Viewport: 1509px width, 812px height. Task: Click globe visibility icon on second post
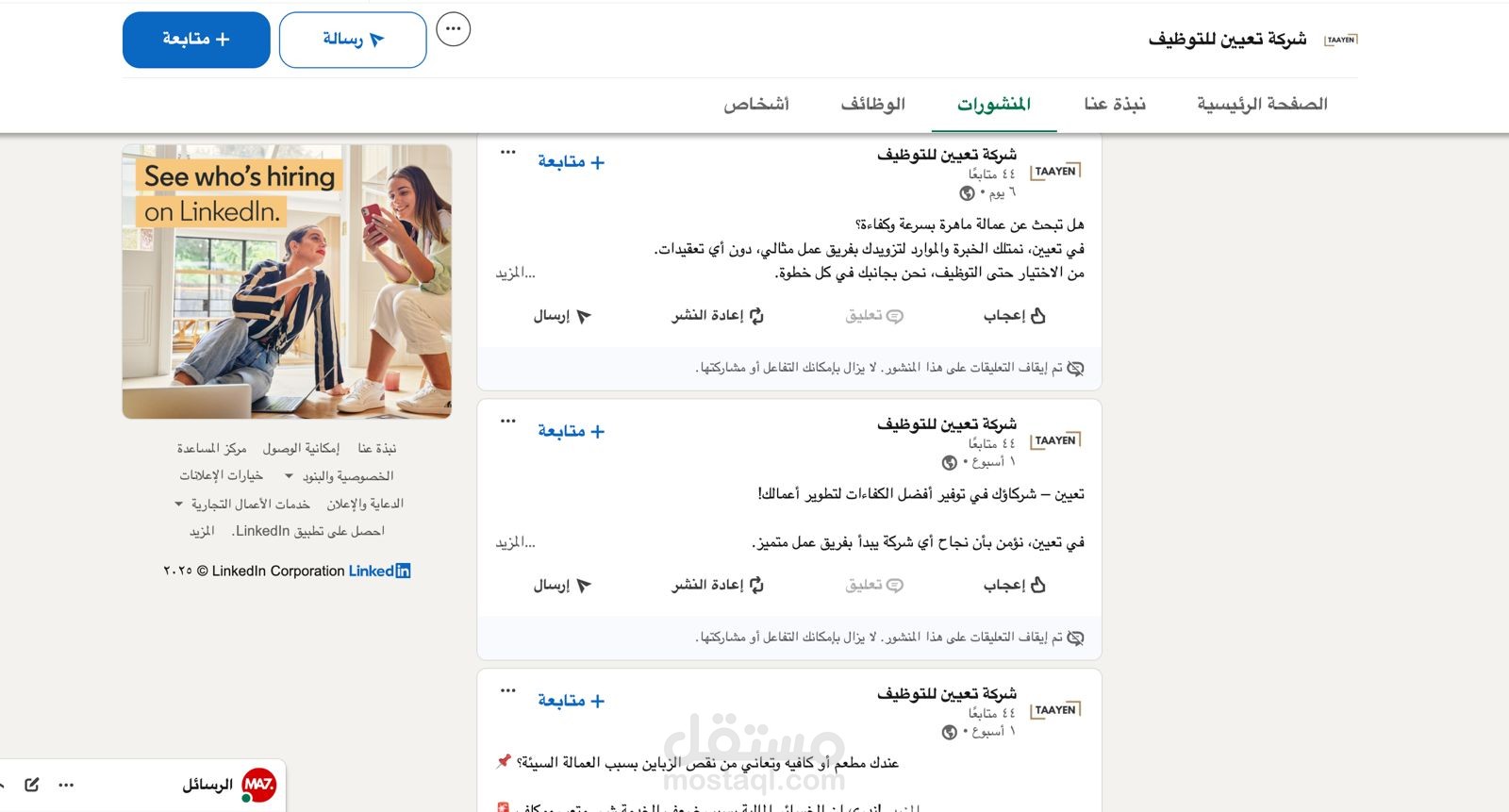(950, 463)
